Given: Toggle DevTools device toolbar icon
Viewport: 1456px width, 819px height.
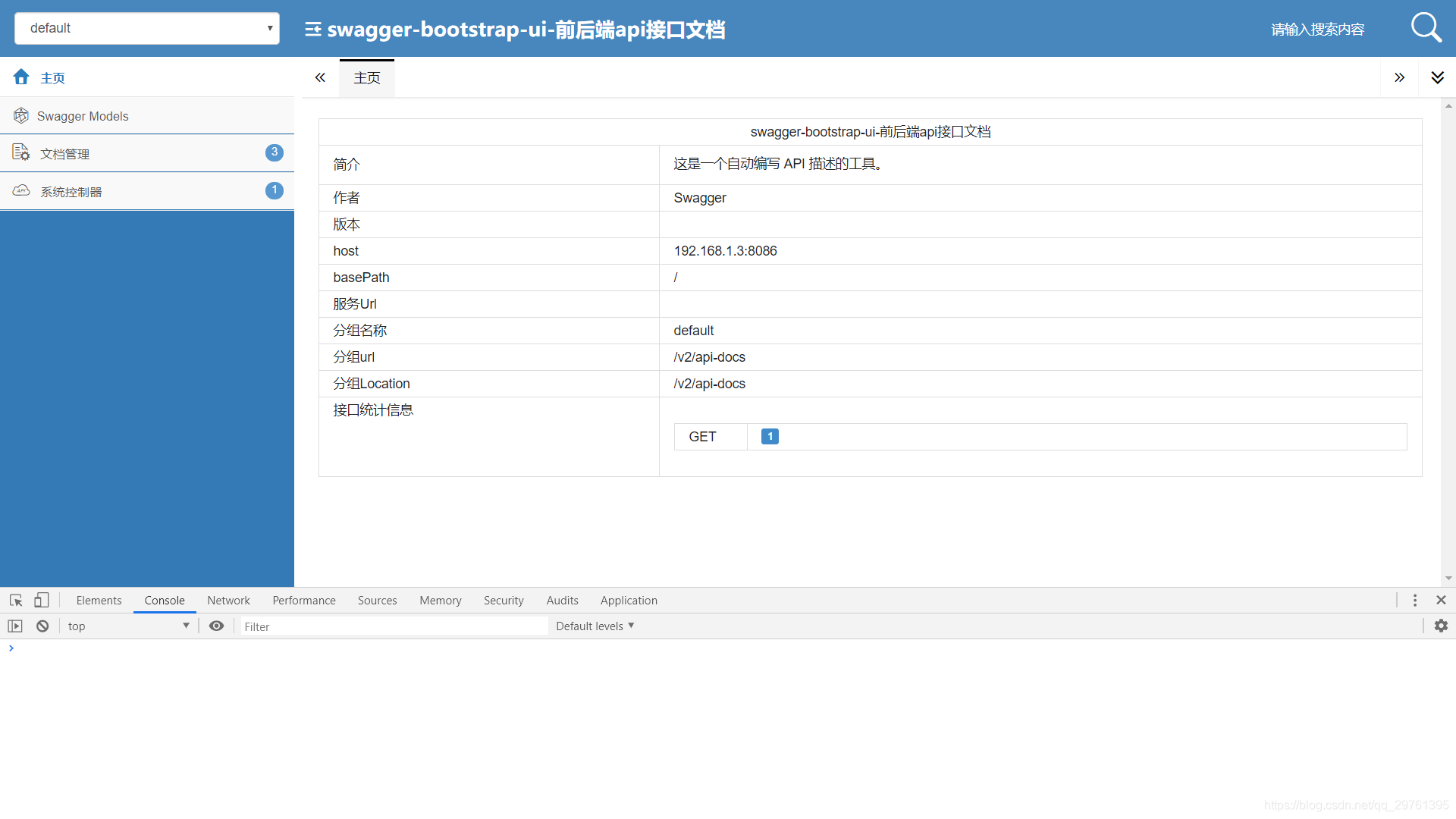Looking at the screenshot, I should click(x=42, y=600).
